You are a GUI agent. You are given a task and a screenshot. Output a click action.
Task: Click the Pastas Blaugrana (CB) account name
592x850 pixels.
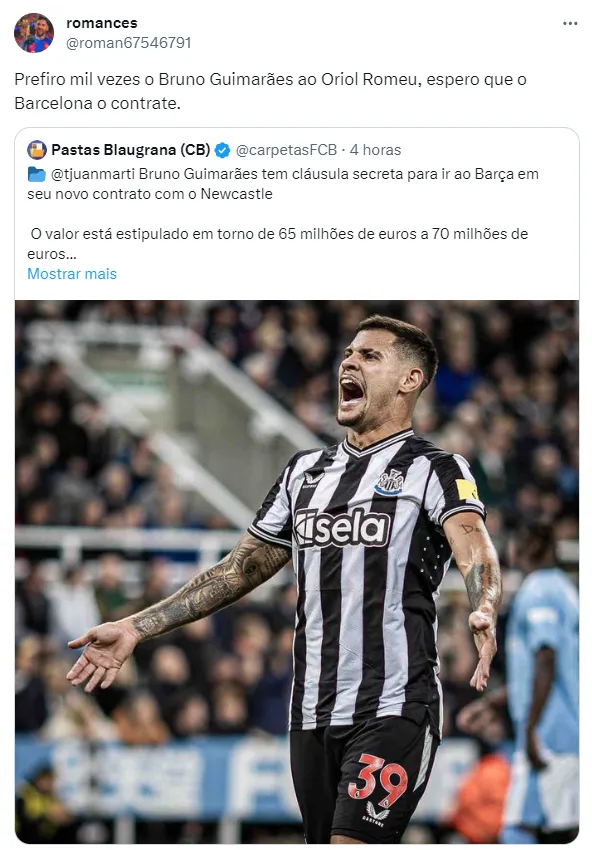coord(131,150)
